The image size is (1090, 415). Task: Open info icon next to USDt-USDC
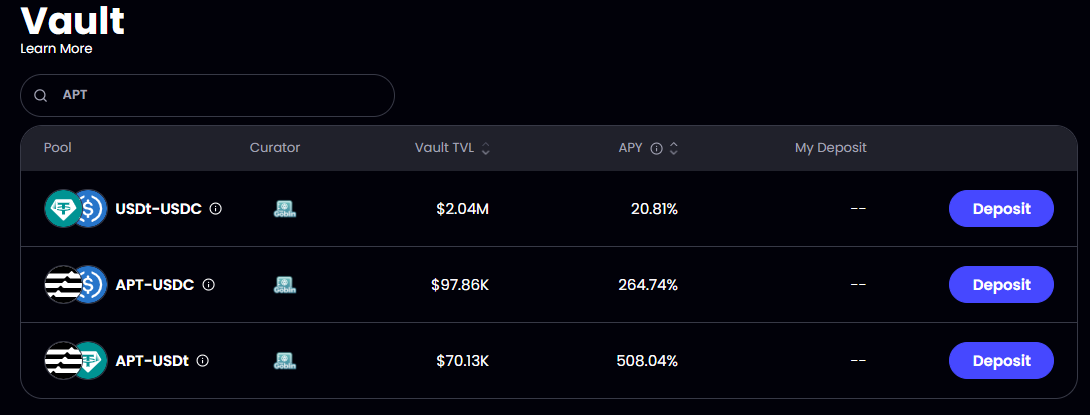(215, 209)
